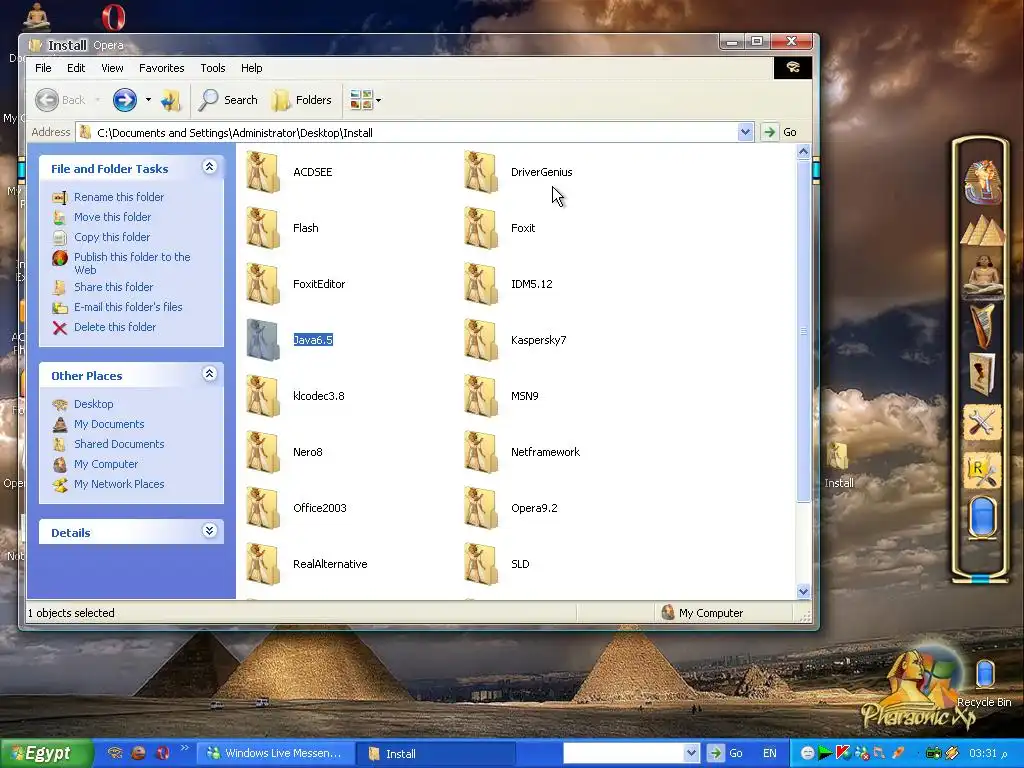Viewport: 1024px width, 768px height.
Task: Toggle the Folders pane toolbar button
Action: tap(302, 100)
